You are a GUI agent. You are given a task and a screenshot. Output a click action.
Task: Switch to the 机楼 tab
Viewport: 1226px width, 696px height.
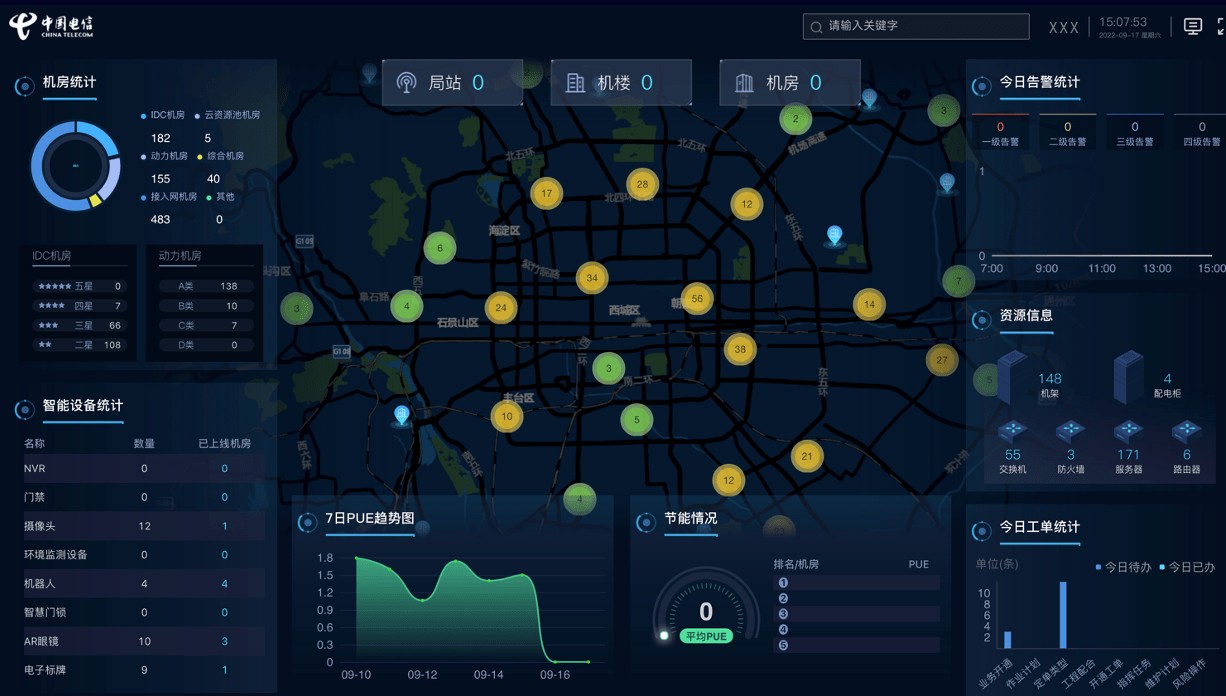coord(621,83)
